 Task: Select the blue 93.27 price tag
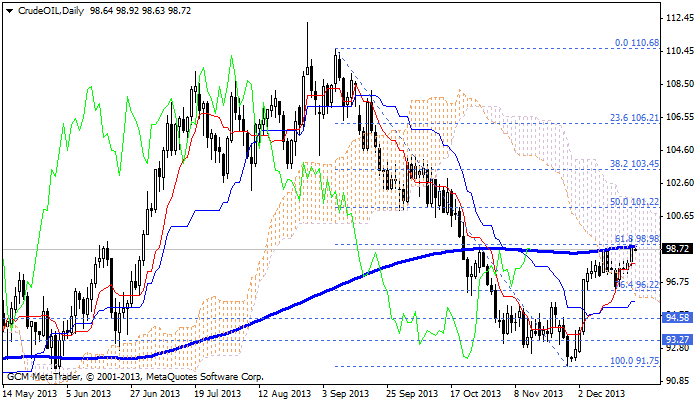click(678, 340)
